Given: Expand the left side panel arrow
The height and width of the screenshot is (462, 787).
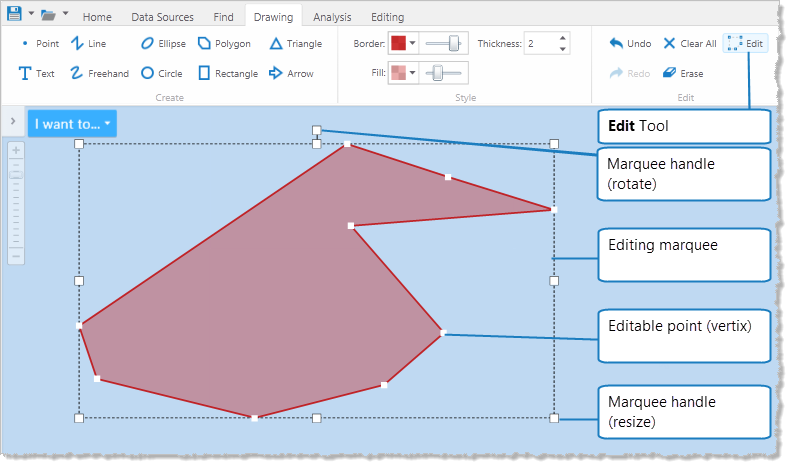Looking at the screenshot, I should click(x=12, y=121).
